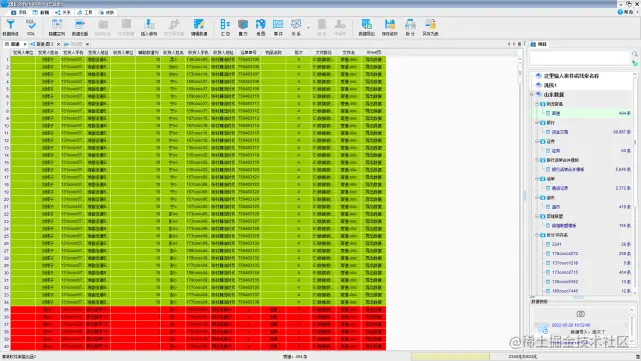Screen dimensions: 641x361
Task: Click the insert new column icon
Action: 149,27
